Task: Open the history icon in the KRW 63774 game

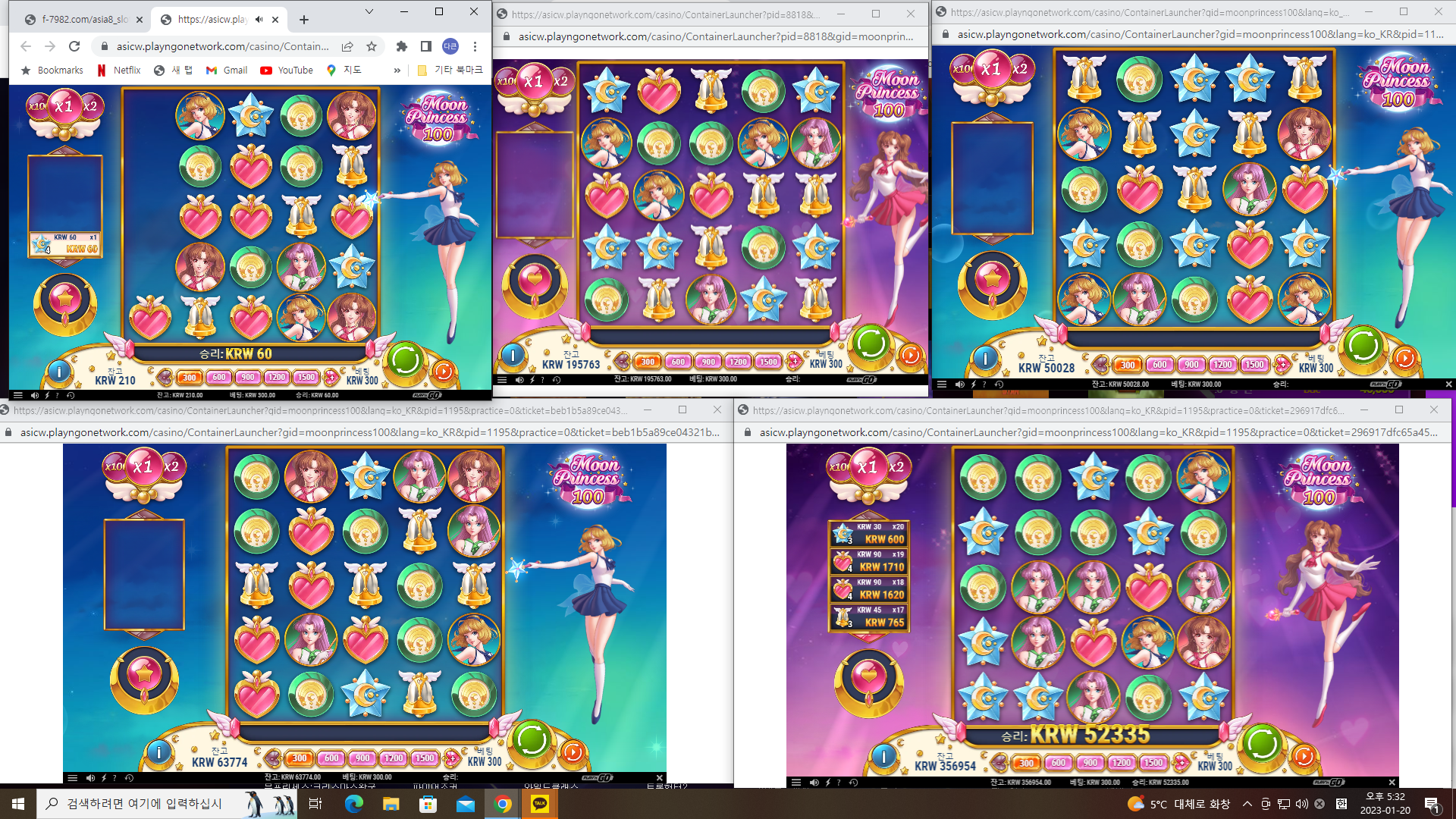Action: tap(129, 778)
